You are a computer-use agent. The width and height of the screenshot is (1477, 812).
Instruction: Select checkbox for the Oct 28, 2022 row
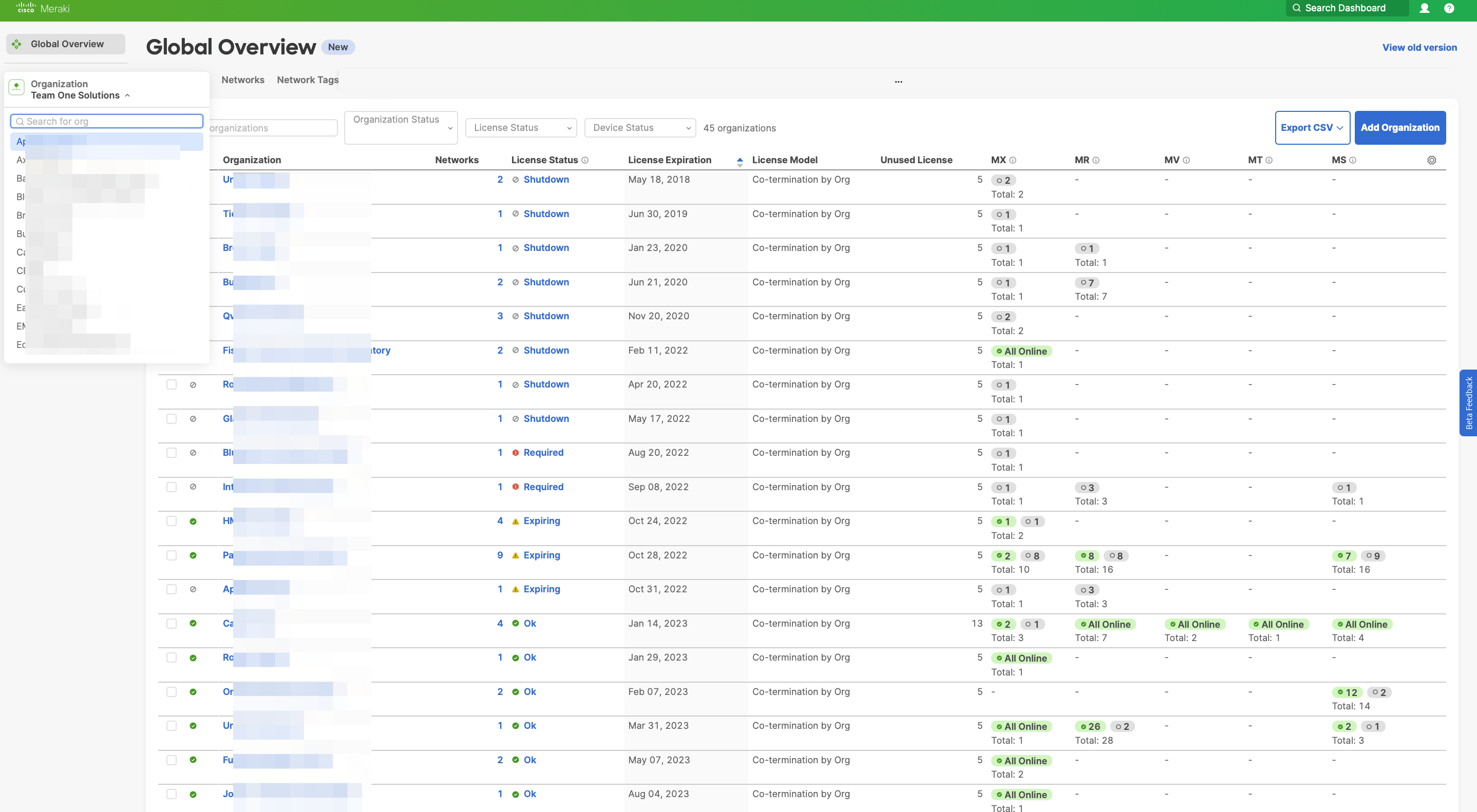pos(172,555)
